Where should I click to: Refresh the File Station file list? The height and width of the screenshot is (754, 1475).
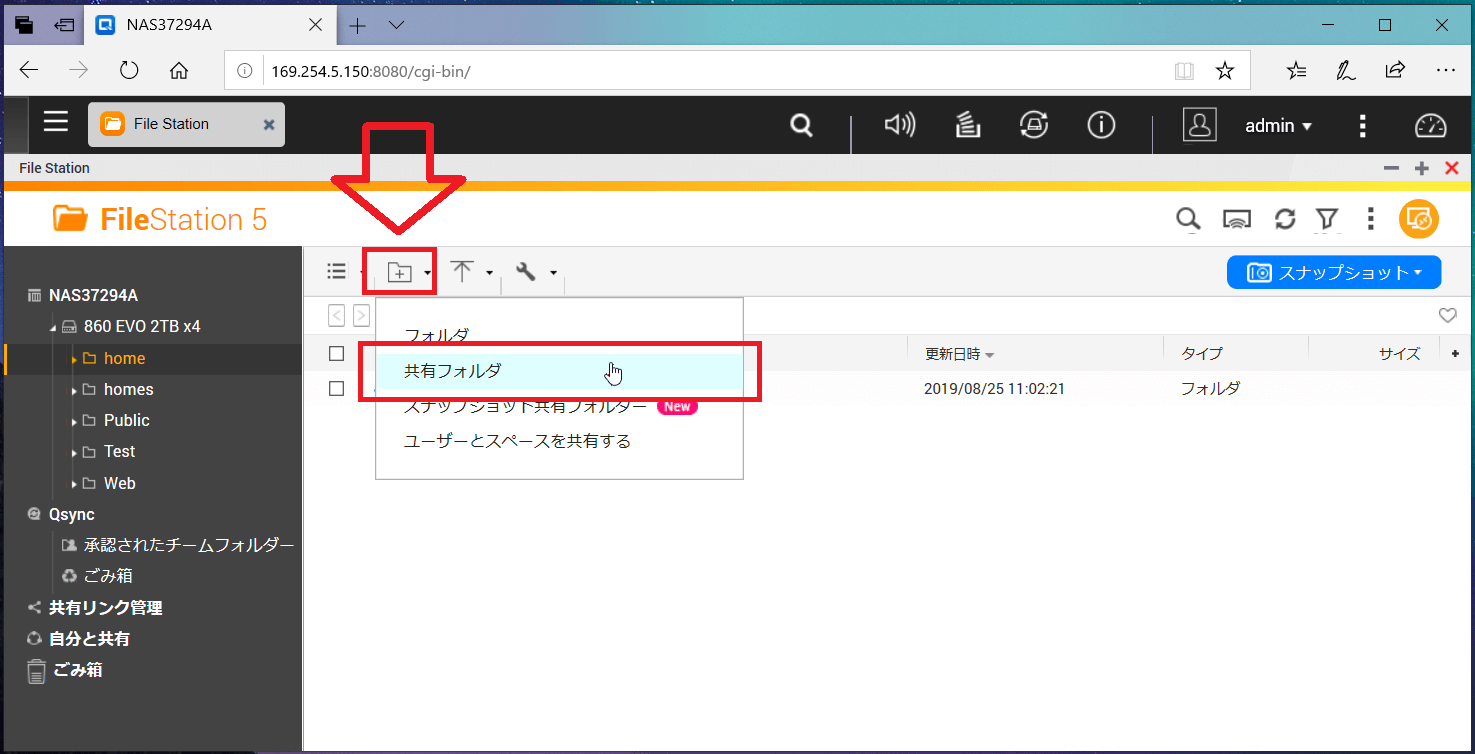1285,219
